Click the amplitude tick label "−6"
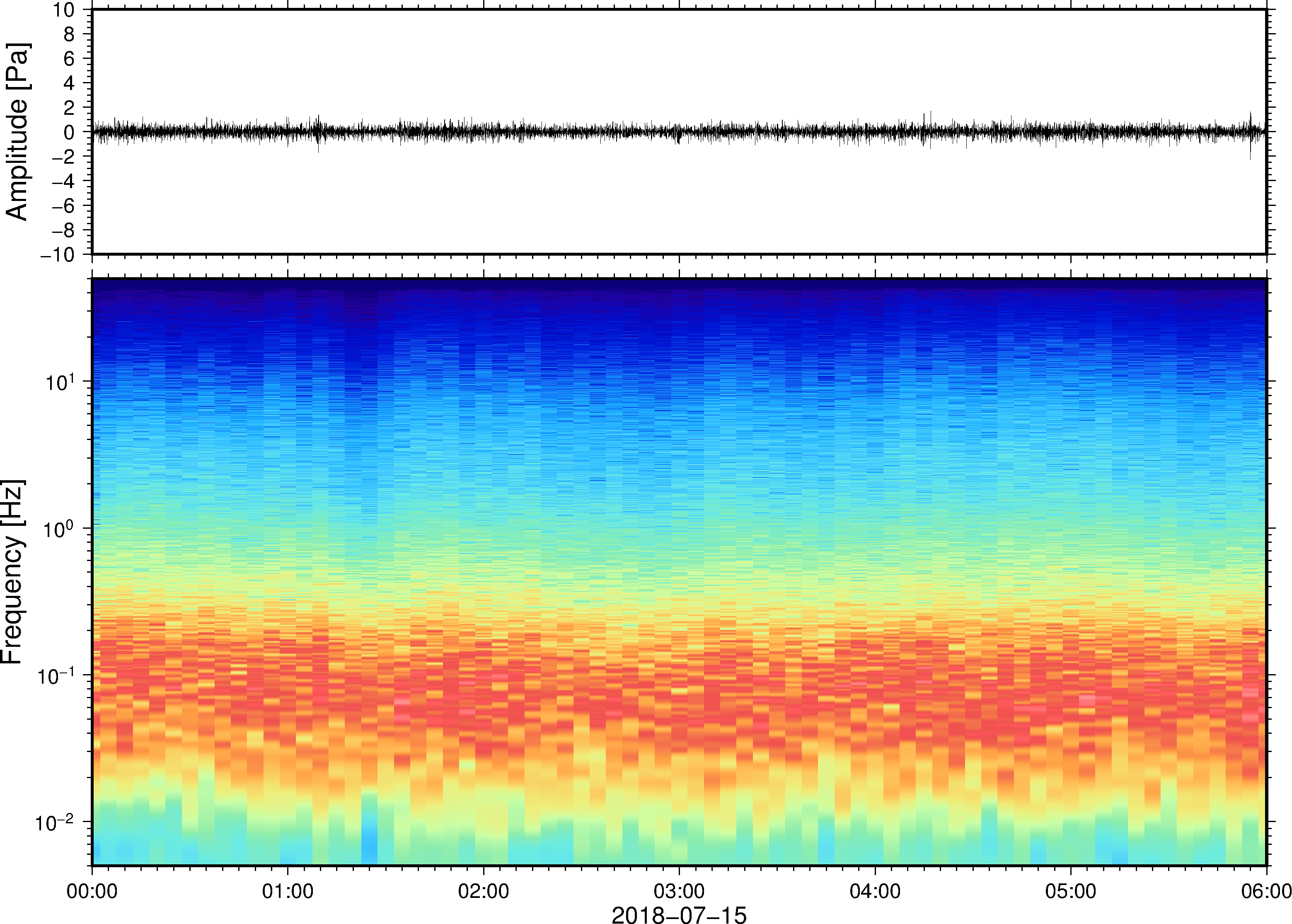This screenshot has width=1292, height=924. [63, 206]
